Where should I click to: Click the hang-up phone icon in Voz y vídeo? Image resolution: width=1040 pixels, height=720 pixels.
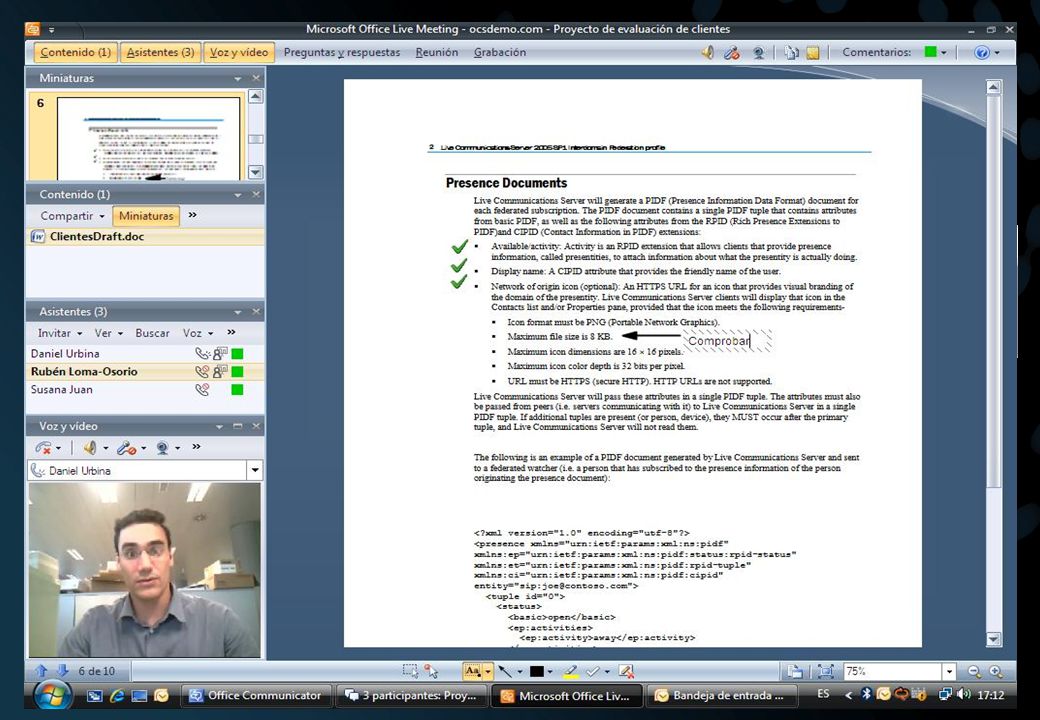44,448
